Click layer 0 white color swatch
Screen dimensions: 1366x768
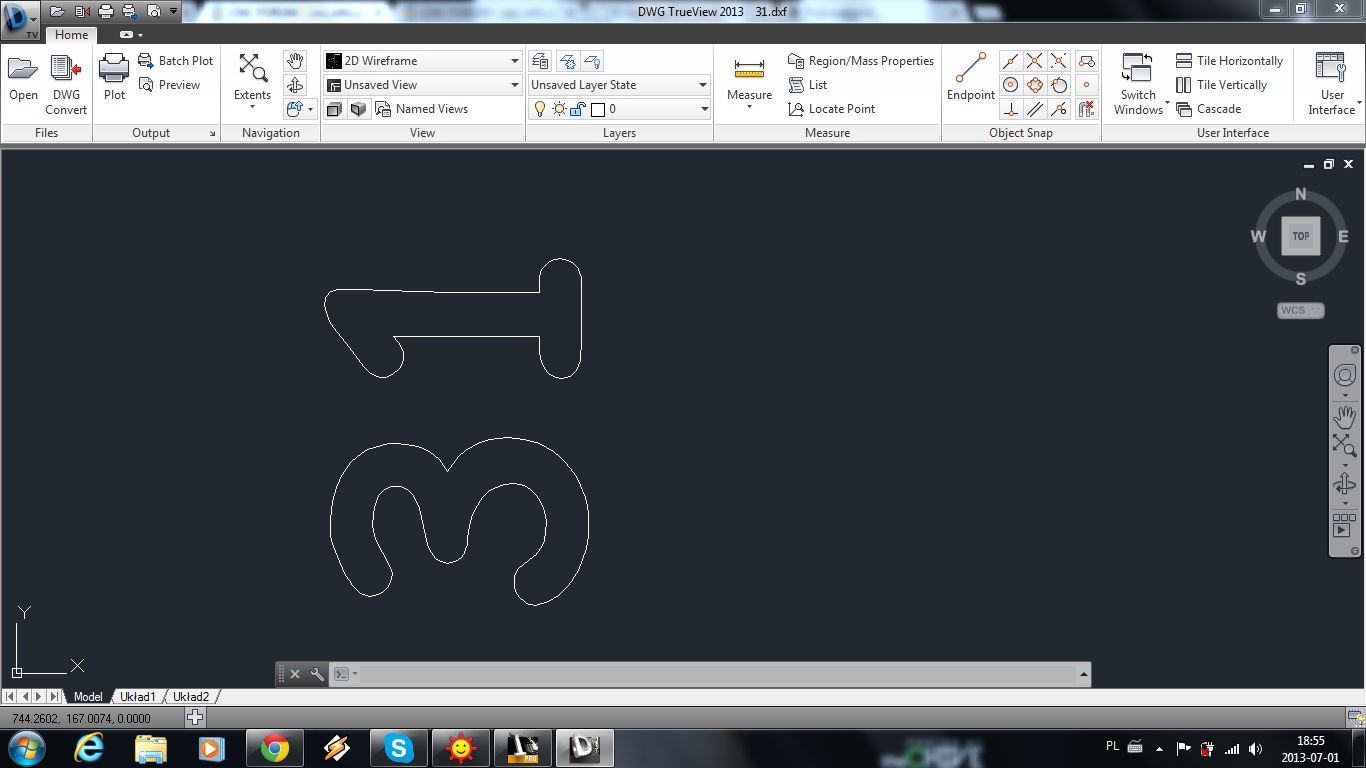(x=598, y=110)
